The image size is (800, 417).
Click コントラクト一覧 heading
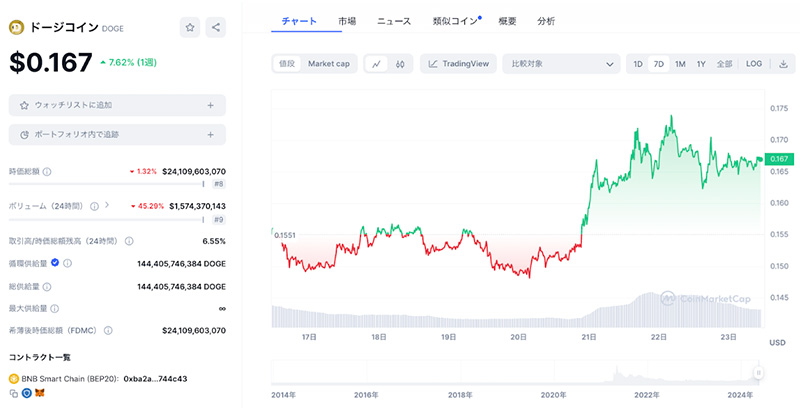40,357
